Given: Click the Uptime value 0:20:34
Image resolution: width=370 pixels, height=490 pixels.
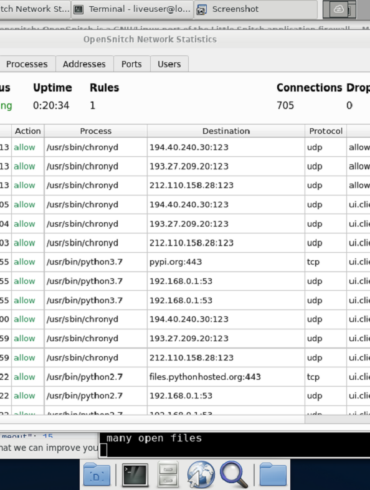Looking at the screenshot, I should coord(51,106).
